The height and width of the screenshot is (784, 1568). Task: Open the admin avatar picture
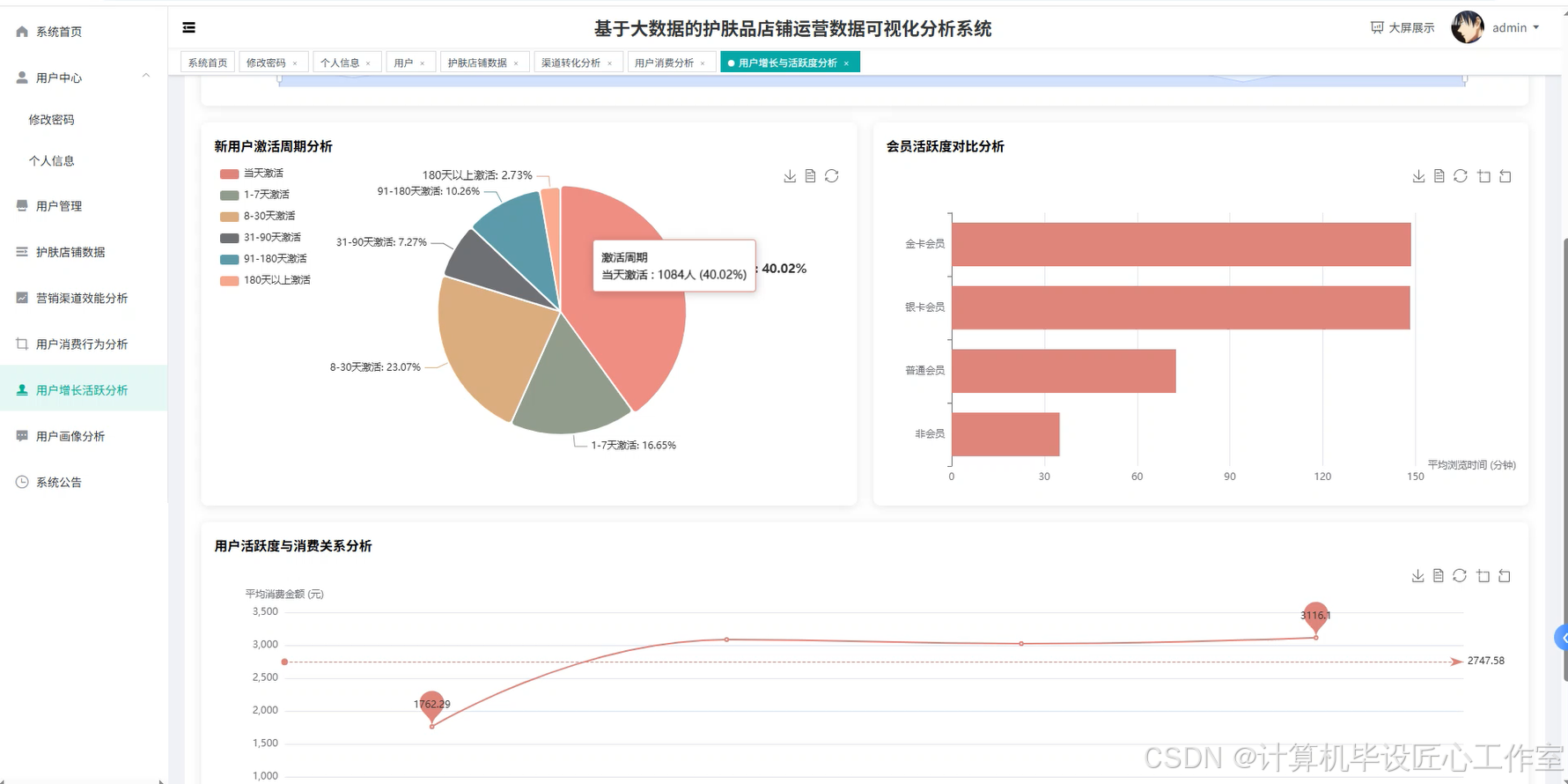(x=1468, y=27)
